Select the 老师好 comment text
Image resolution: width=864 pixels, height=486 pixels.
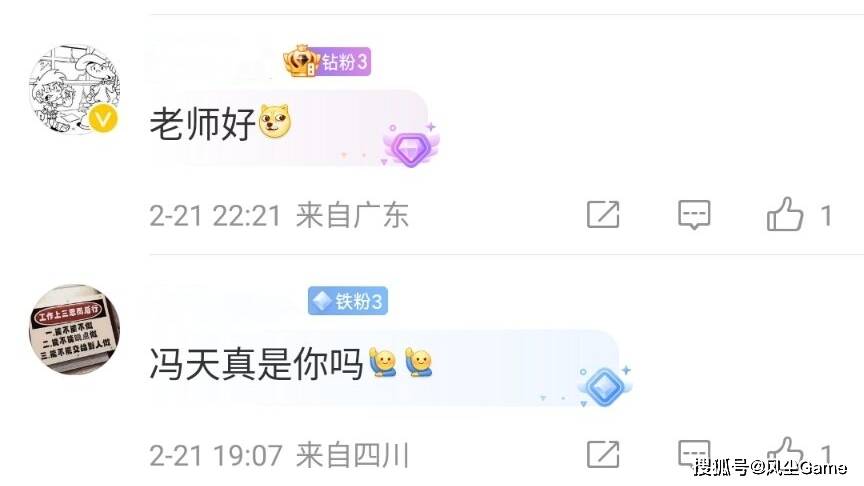point(202,123)
